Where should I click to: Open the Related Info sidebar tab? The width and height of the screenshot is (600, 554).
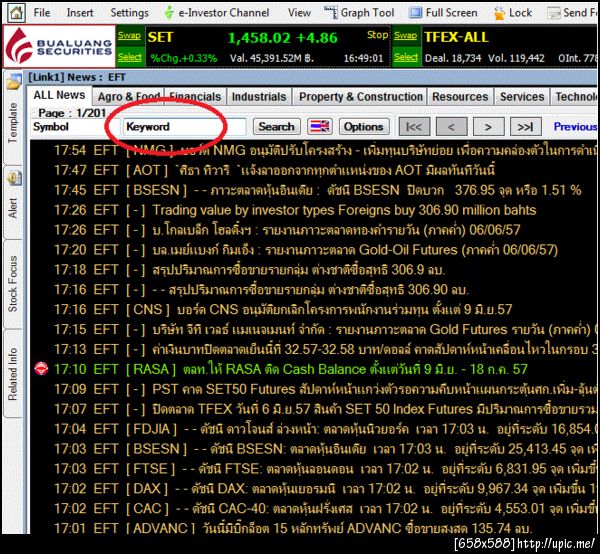click(13, 373)
